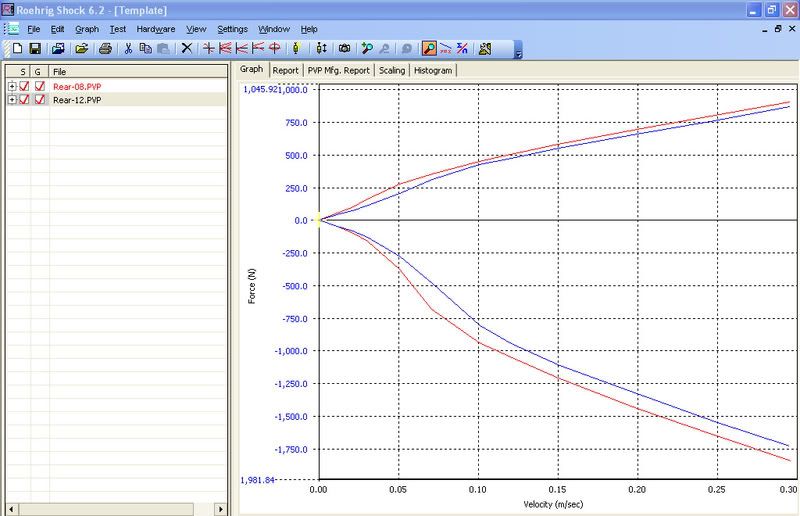This screenshot has width=800, height=516.
Task: Switch to the Report tab
Action: click(x=285, y=70)
